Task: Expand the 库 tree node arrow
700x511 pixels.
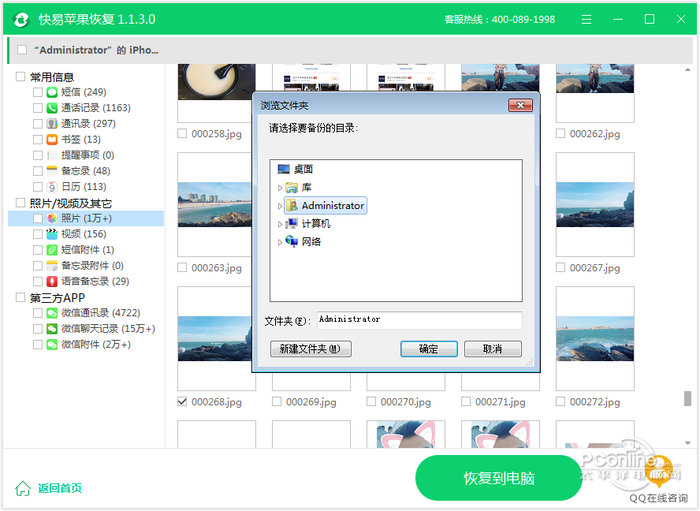Action: coord(280,188)
